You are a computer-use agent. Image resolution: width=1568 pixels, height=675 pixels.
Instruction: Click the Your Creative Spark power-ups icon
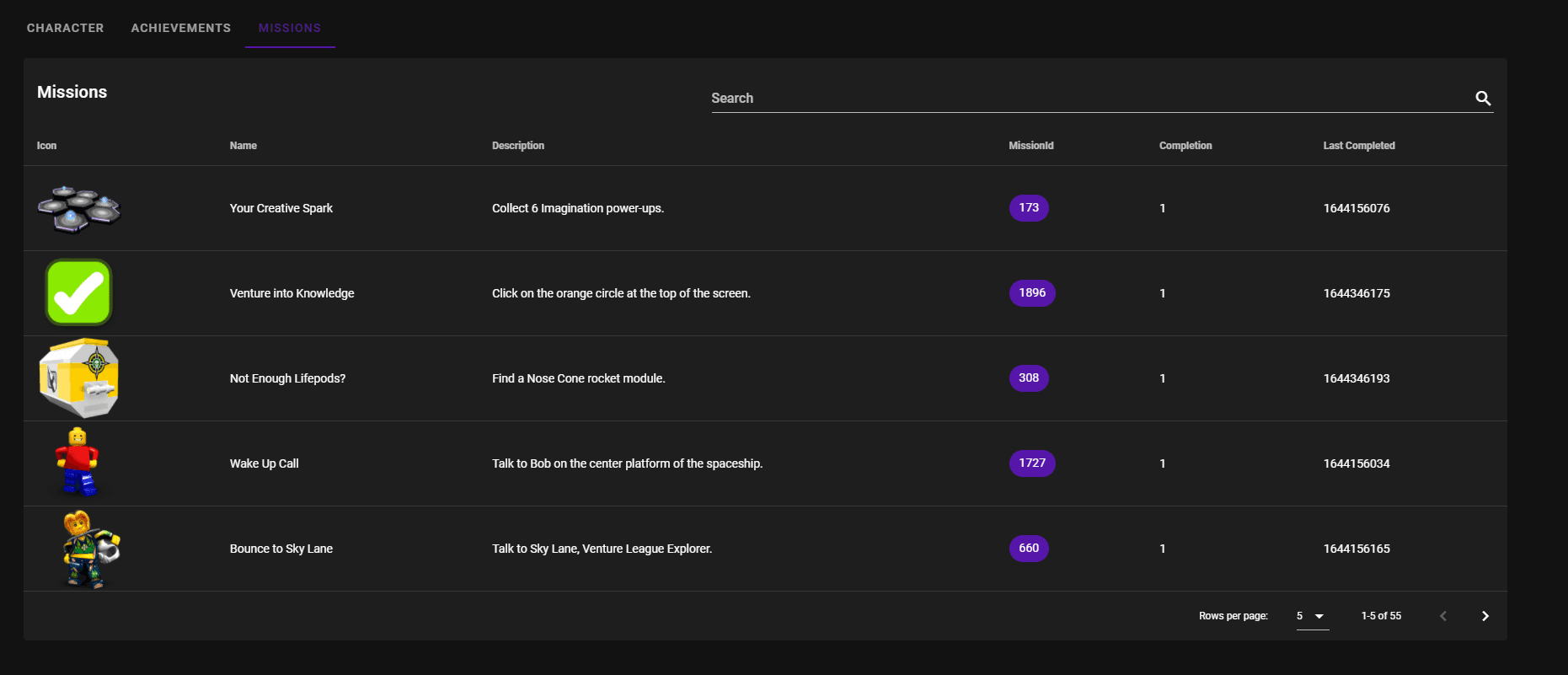[79, 209]
